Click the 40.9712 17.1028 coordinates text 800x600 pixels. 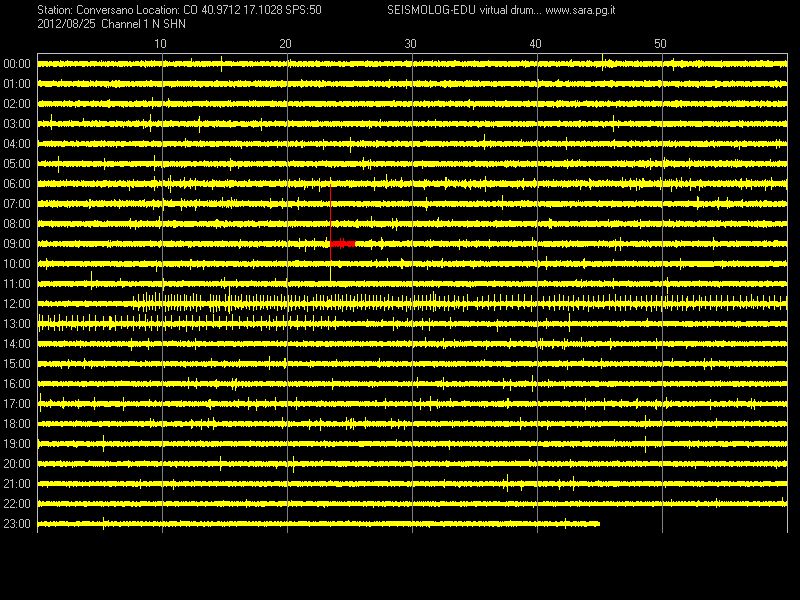(x=241, y=10)
